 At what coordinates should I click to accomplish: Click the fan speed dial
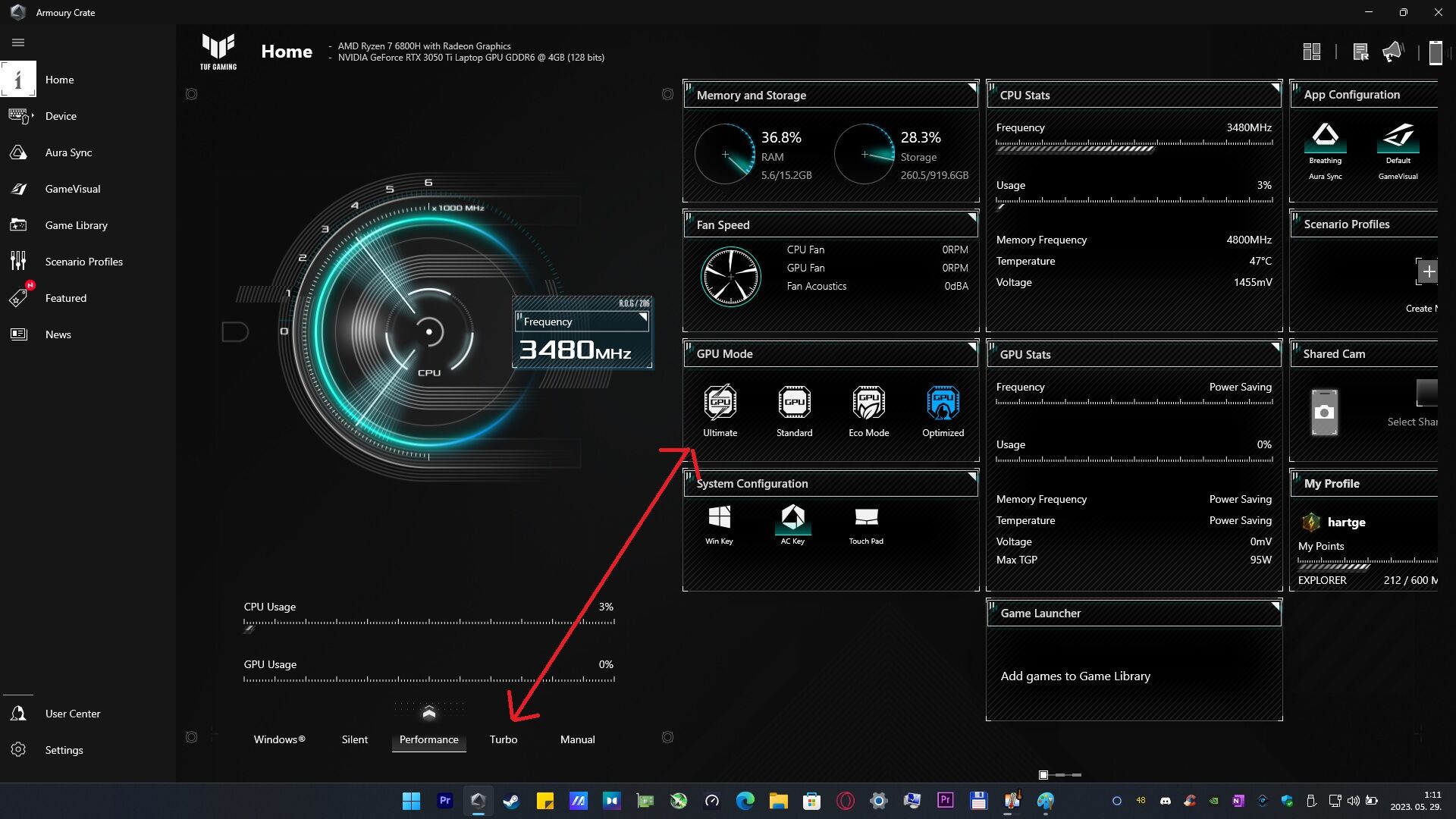[x=730, y=276]
